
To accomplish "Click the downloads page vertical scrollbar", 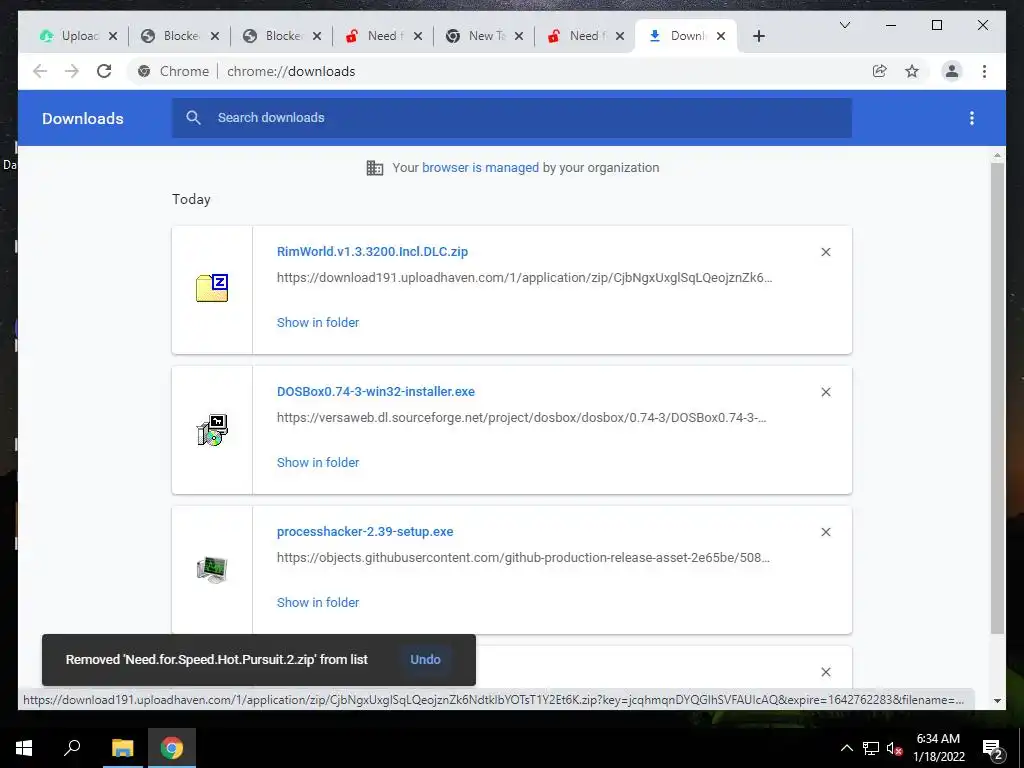I will pyautogui.click(x=997, y=397).
